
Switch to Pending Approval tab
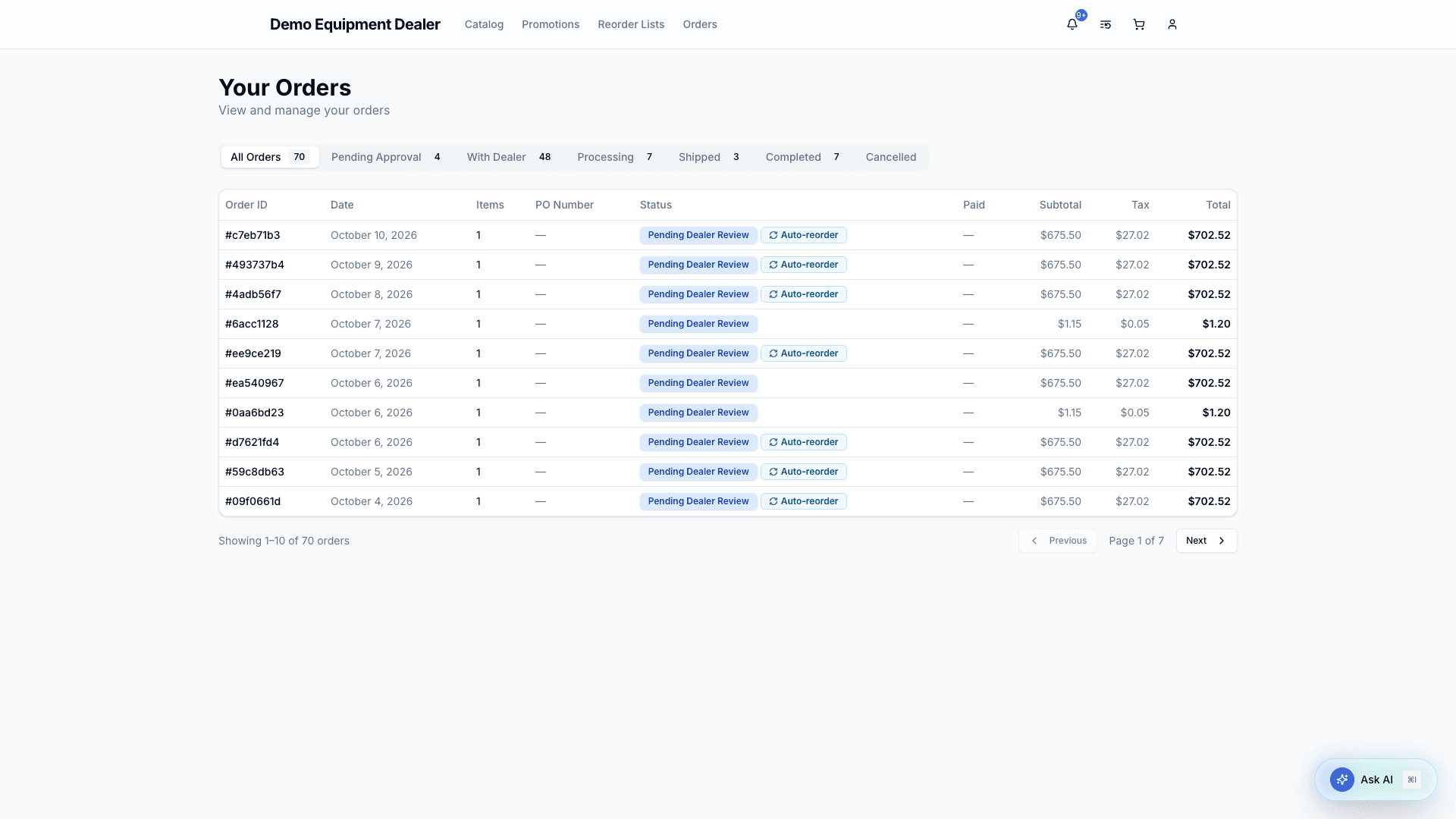coord(386,157)
